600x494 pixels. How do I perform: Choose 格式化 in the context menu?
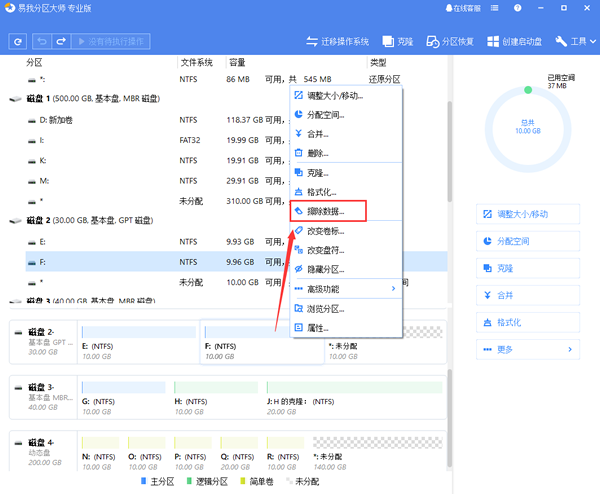pos(346,192)
